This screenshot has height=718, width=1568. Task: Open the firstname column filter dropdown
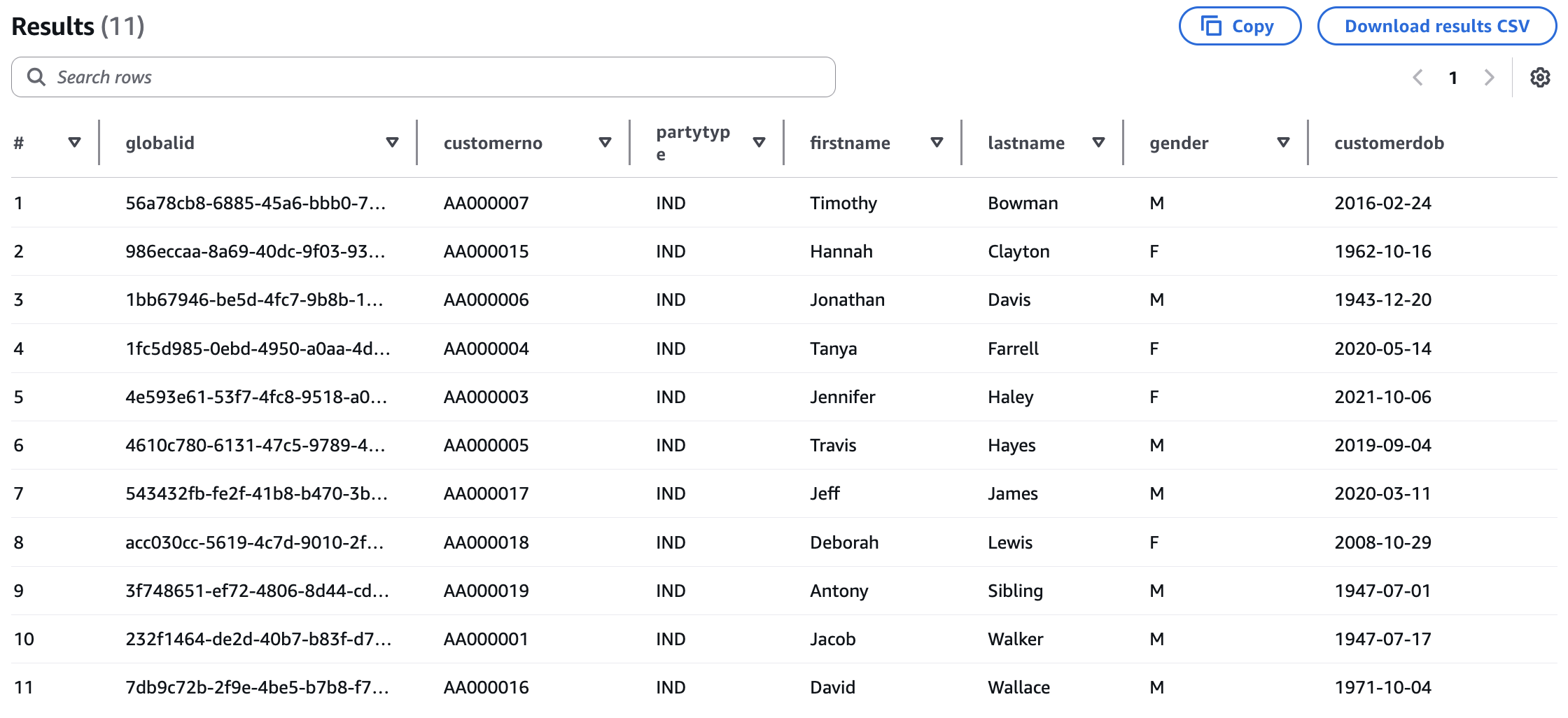tap(937, 142)
